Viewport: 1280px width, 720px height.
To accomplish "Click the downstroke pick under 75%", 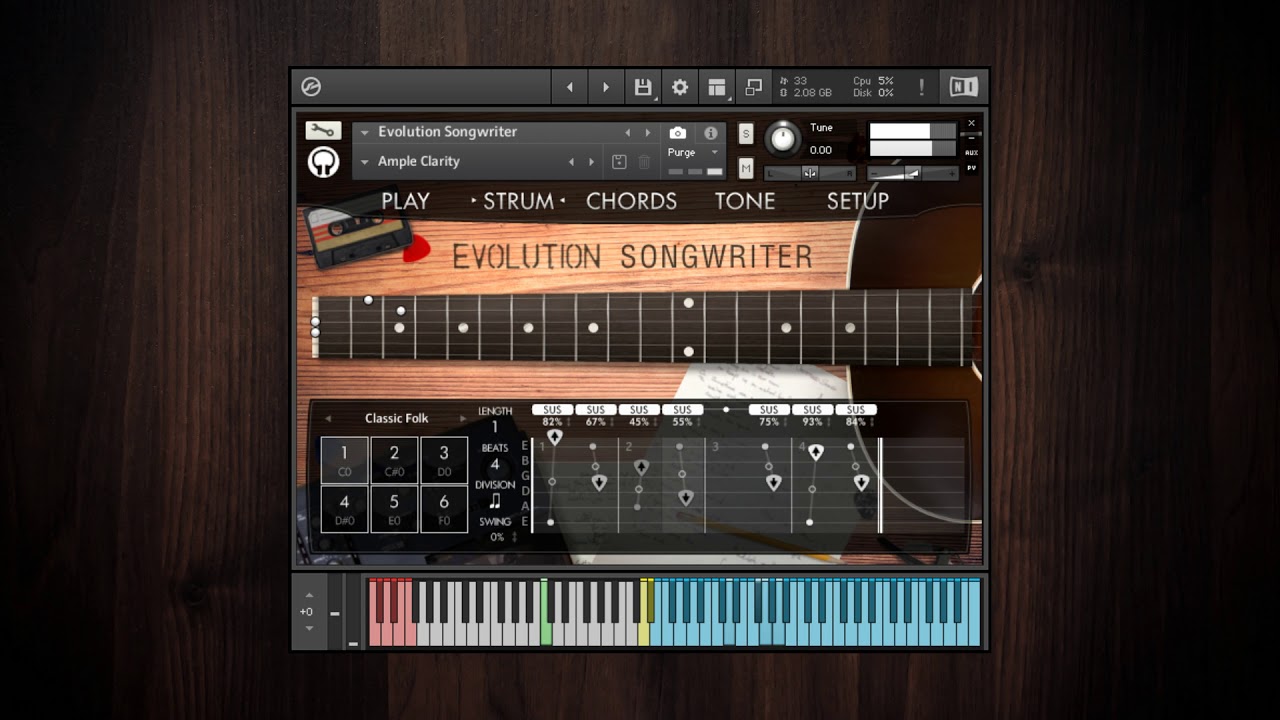I will click(773, 482).
